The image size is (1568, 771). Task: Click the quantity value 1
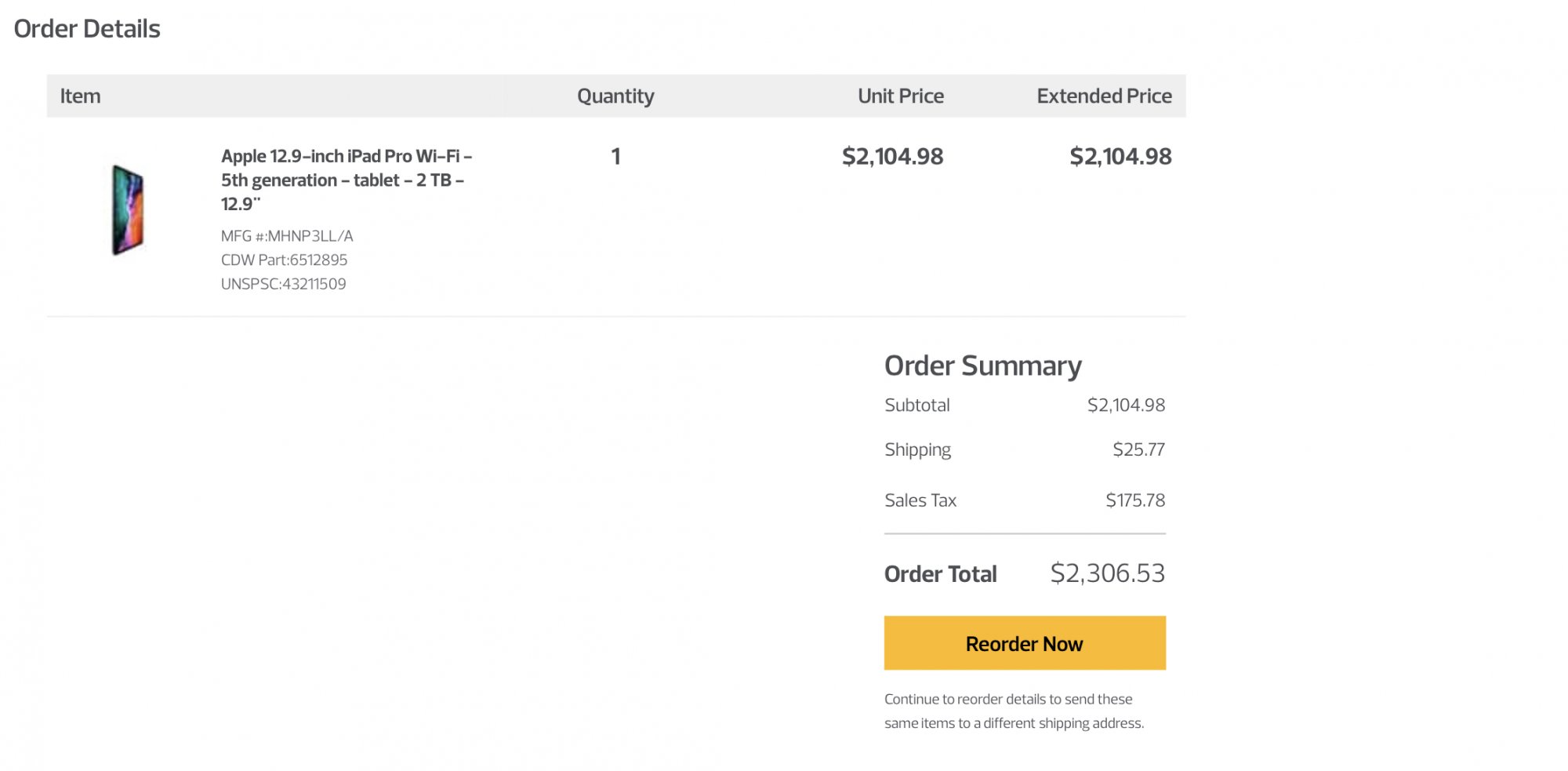pos(615,156)
